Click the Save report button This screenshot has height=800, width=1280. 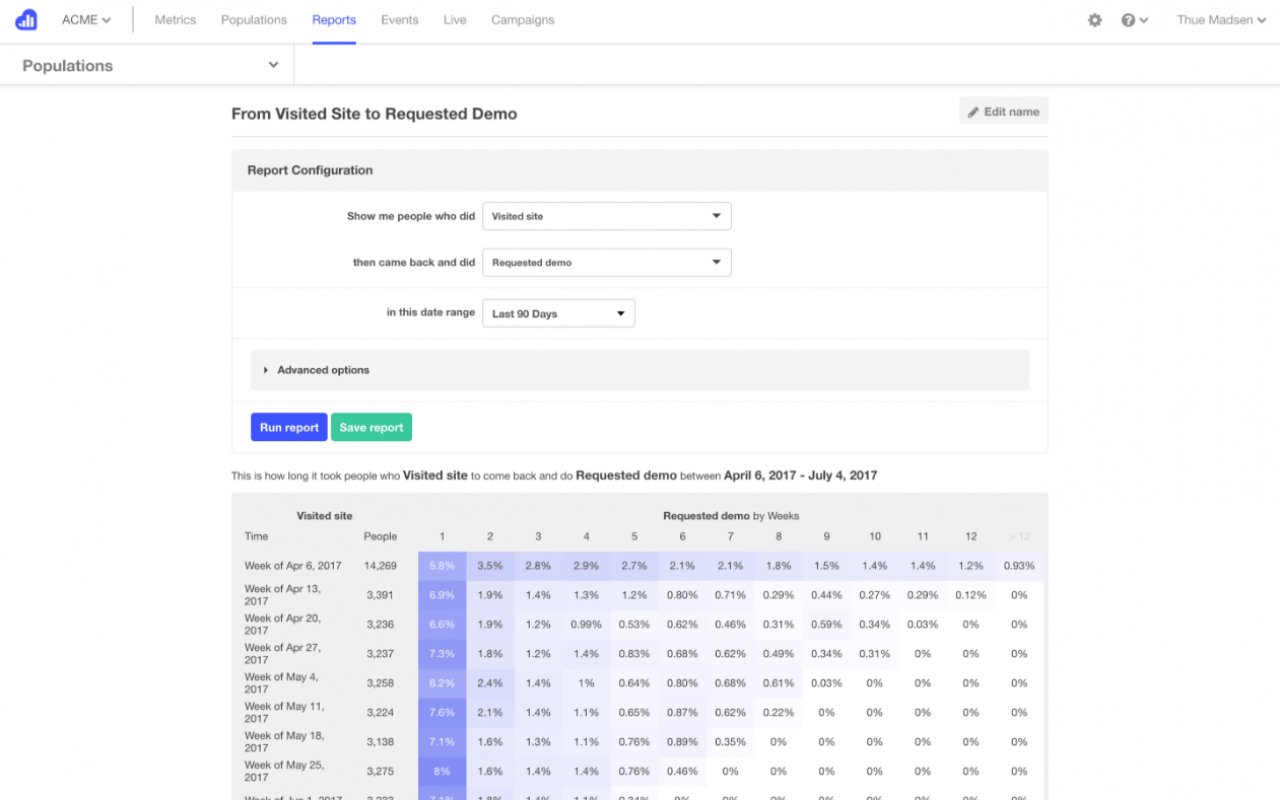coord(371,427)
